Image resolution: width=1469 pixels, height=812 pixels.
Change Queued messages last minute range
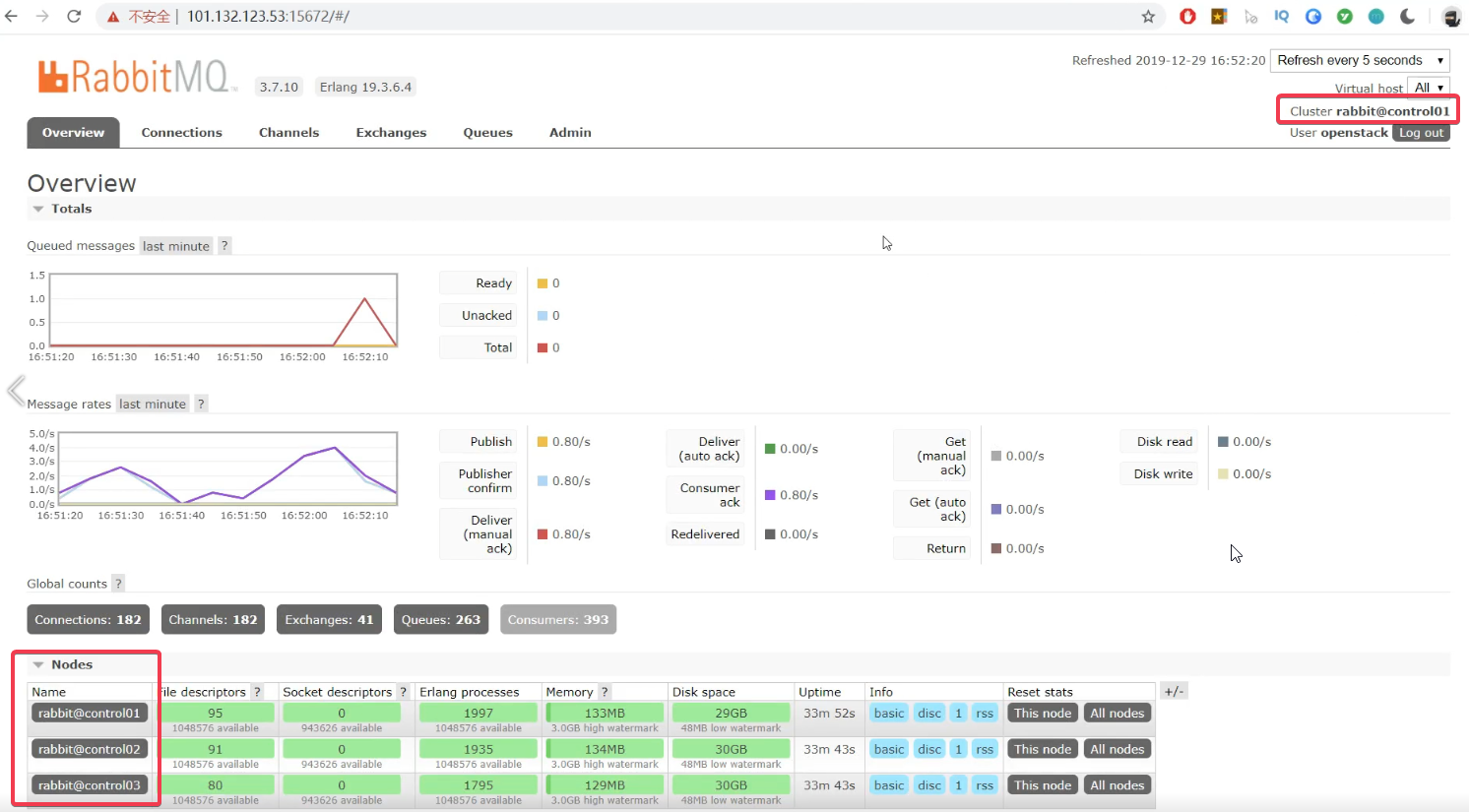pos(176,246)
